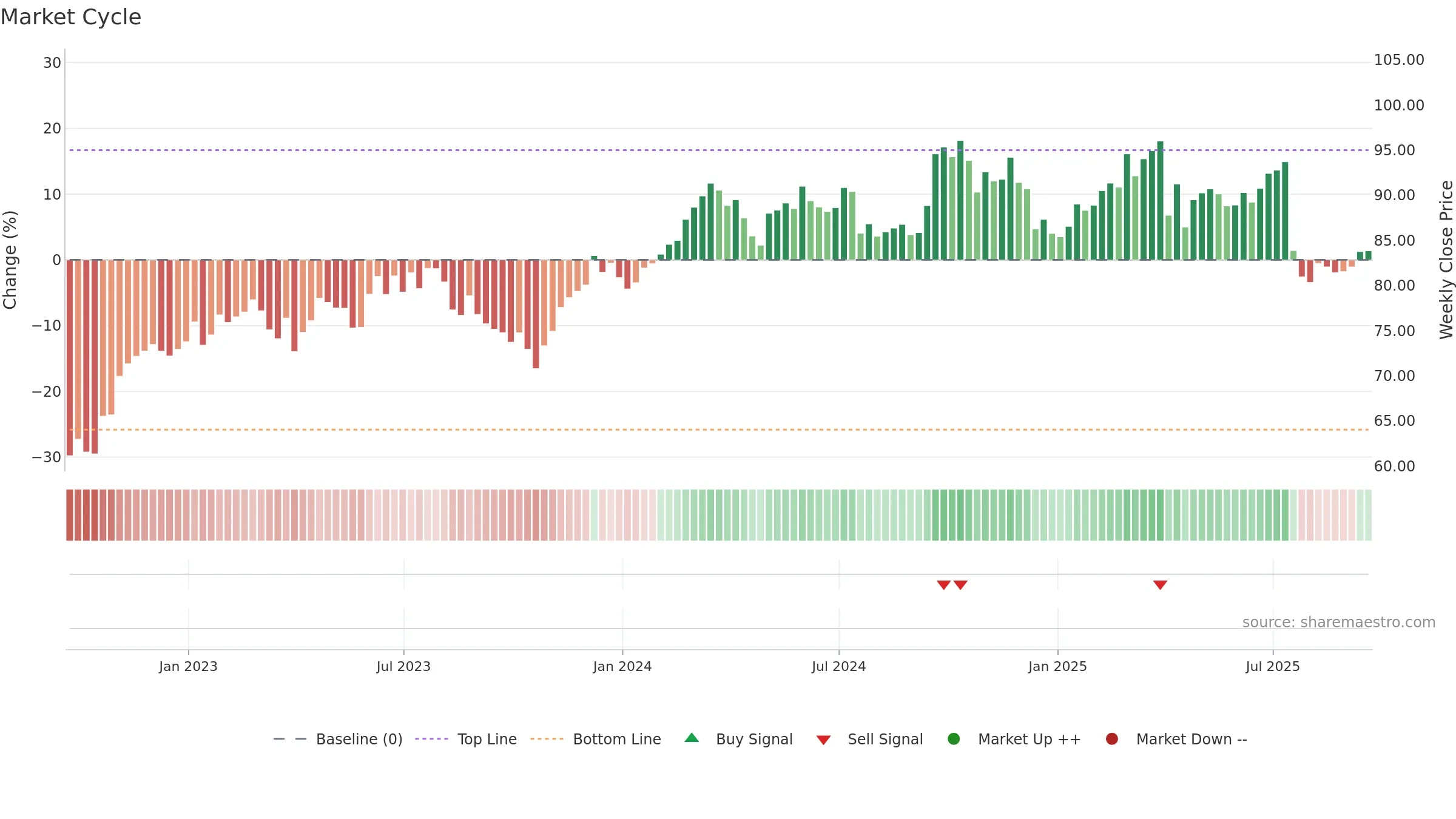Click the 80.00 price axis value

(x=1394, y=285)
